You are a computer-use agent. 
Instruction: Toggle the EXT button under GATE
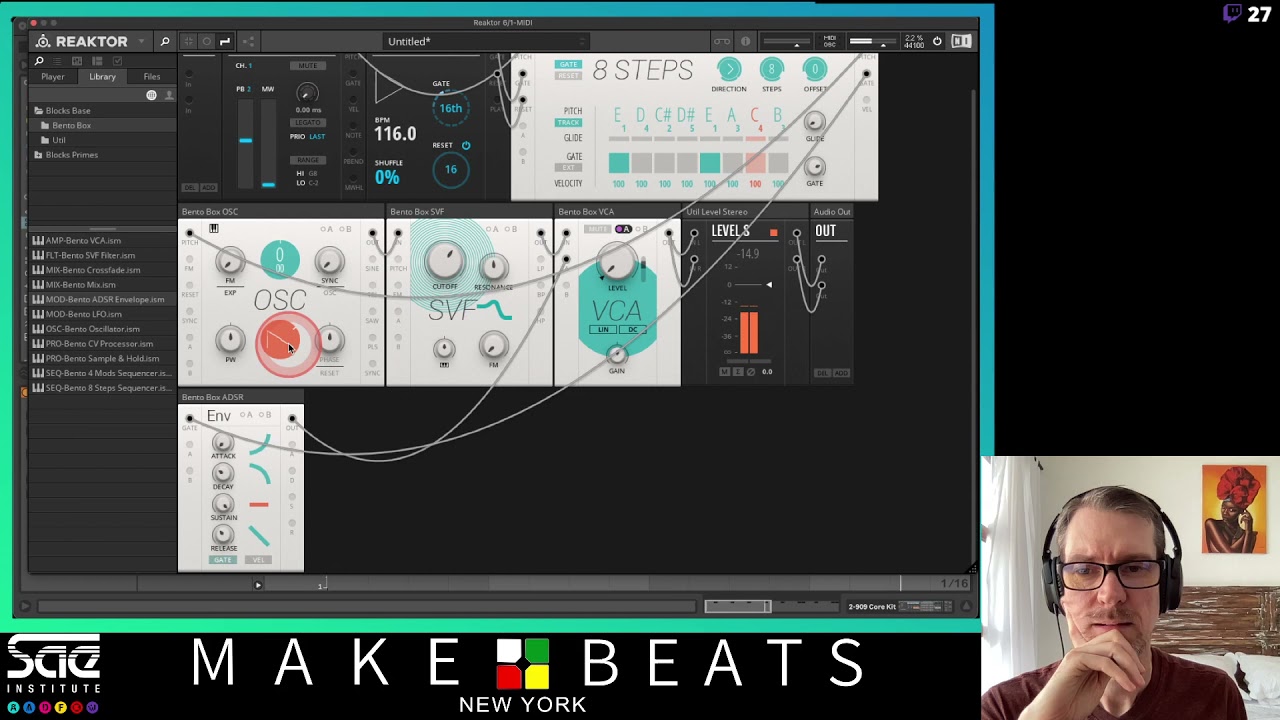coord(568,168)
